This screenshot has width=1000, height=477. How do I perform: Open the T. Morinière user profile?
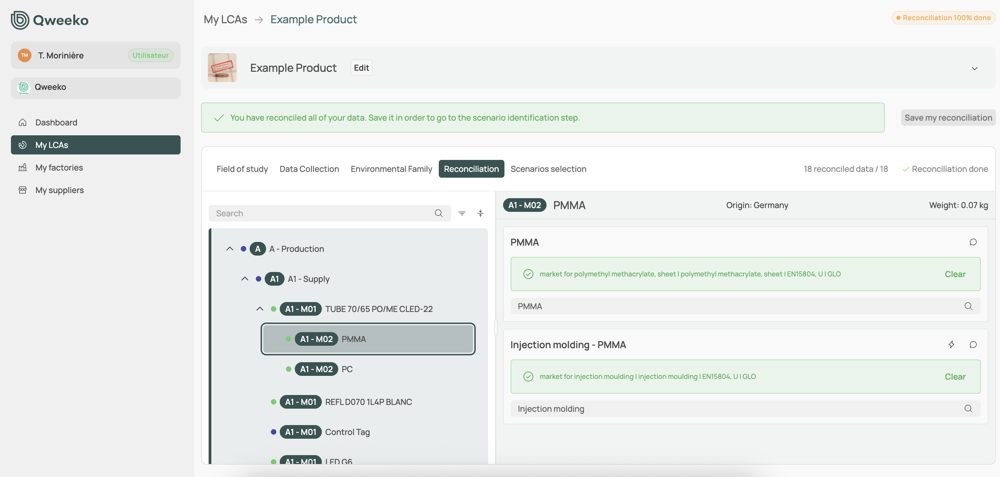[96, 55]
